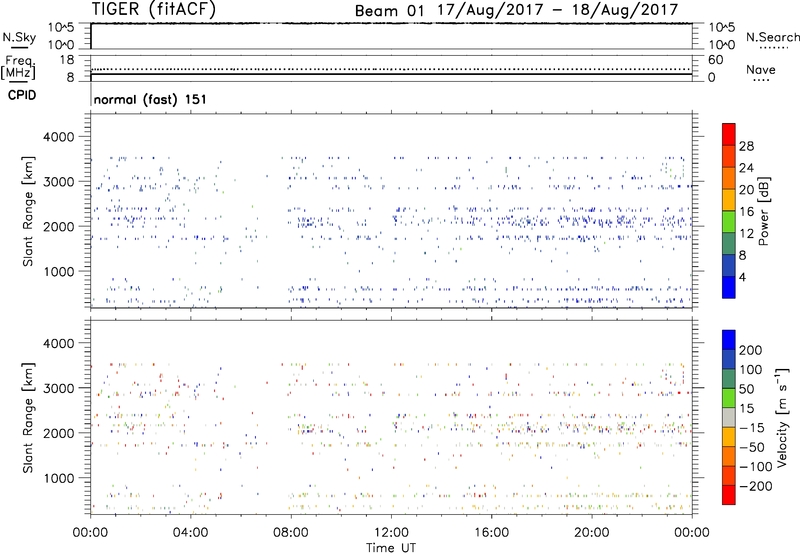Click the 'Power [dB]' colorbar label

pos(764,211)
